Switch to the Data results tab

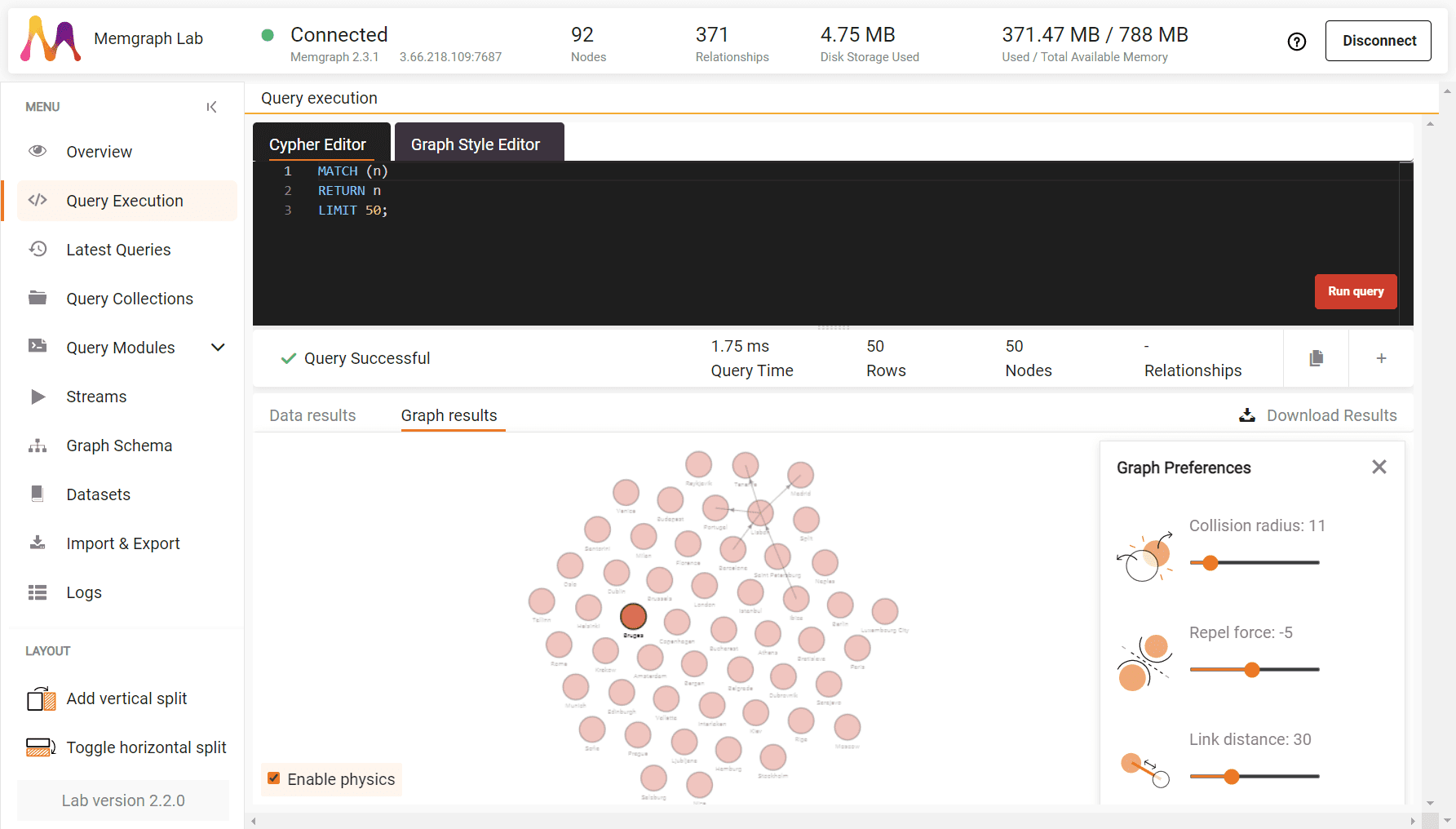pos(312,415)
